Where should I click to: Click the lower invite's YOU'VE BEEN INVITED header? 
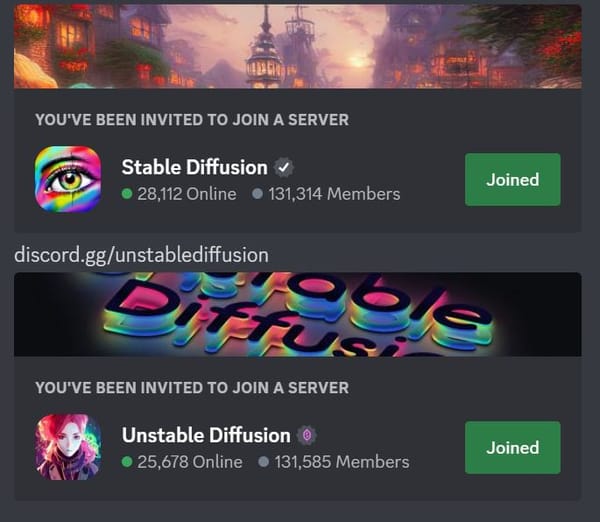[x=192, y=388]
